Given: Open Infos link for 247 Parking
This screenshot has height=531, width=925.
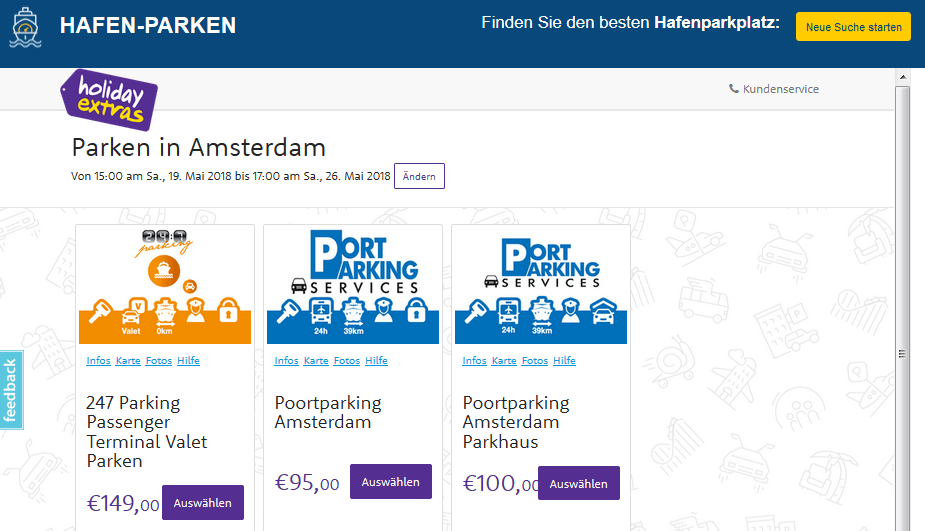Looking at the screenshot, I should coord(99,360).
